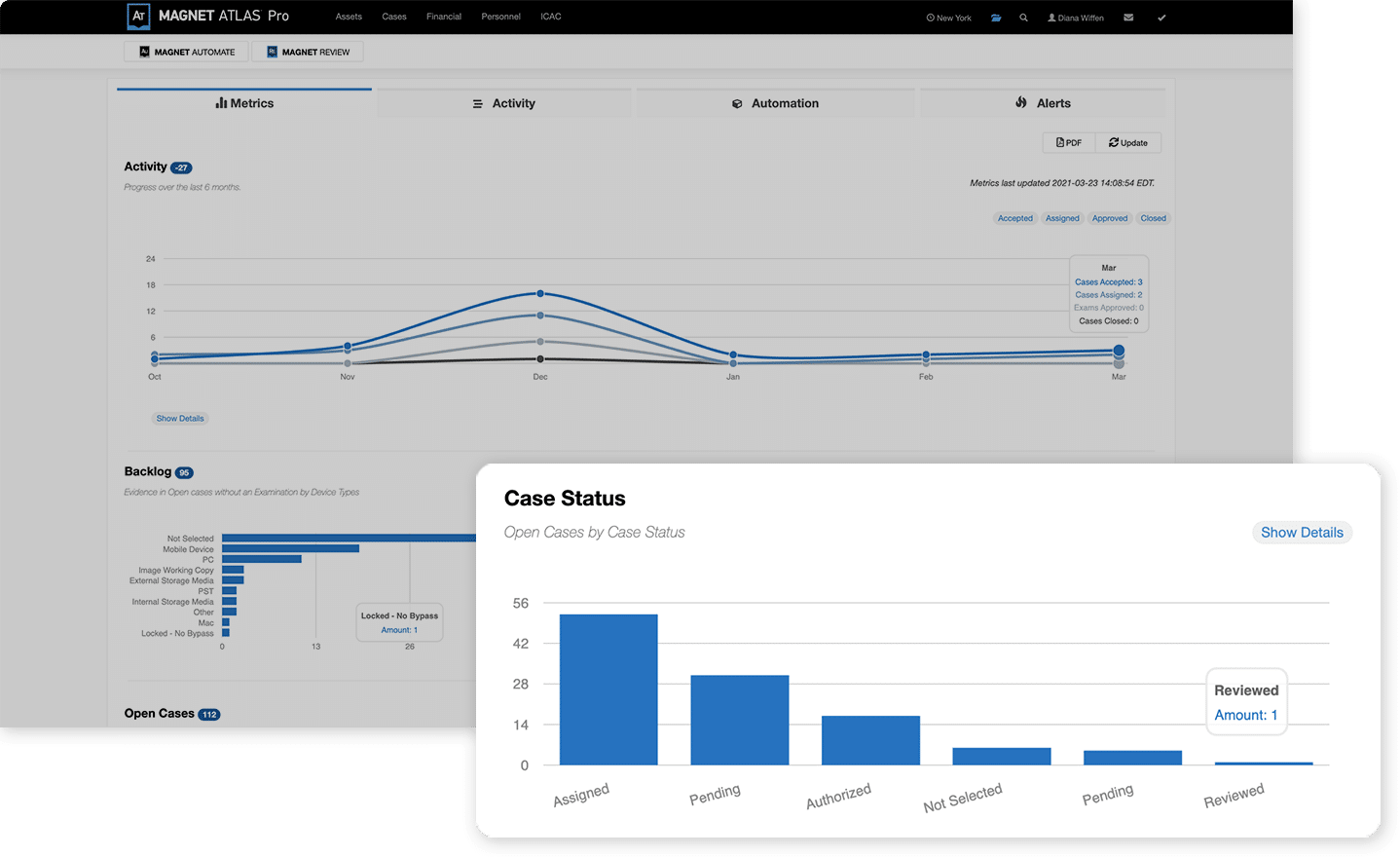Screen dimensions: 1400x857
Task: Open the Assets menu
Action: point(349,17)
